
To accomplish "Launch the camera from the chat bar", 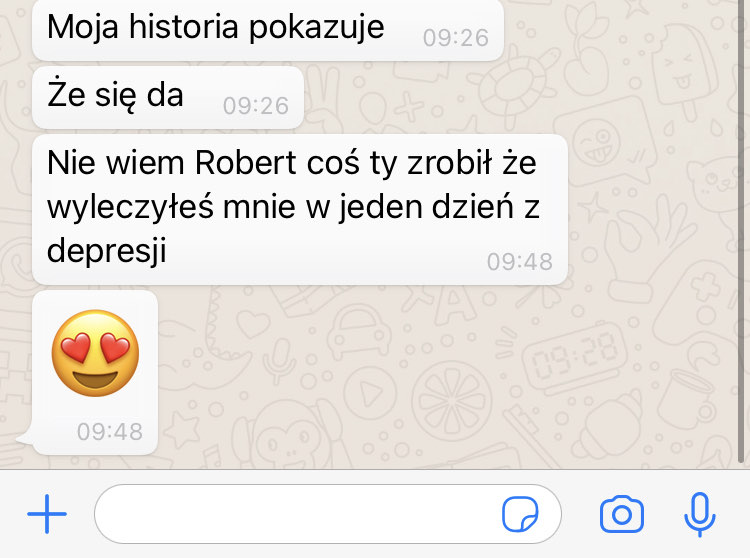I will click(622, 514).
